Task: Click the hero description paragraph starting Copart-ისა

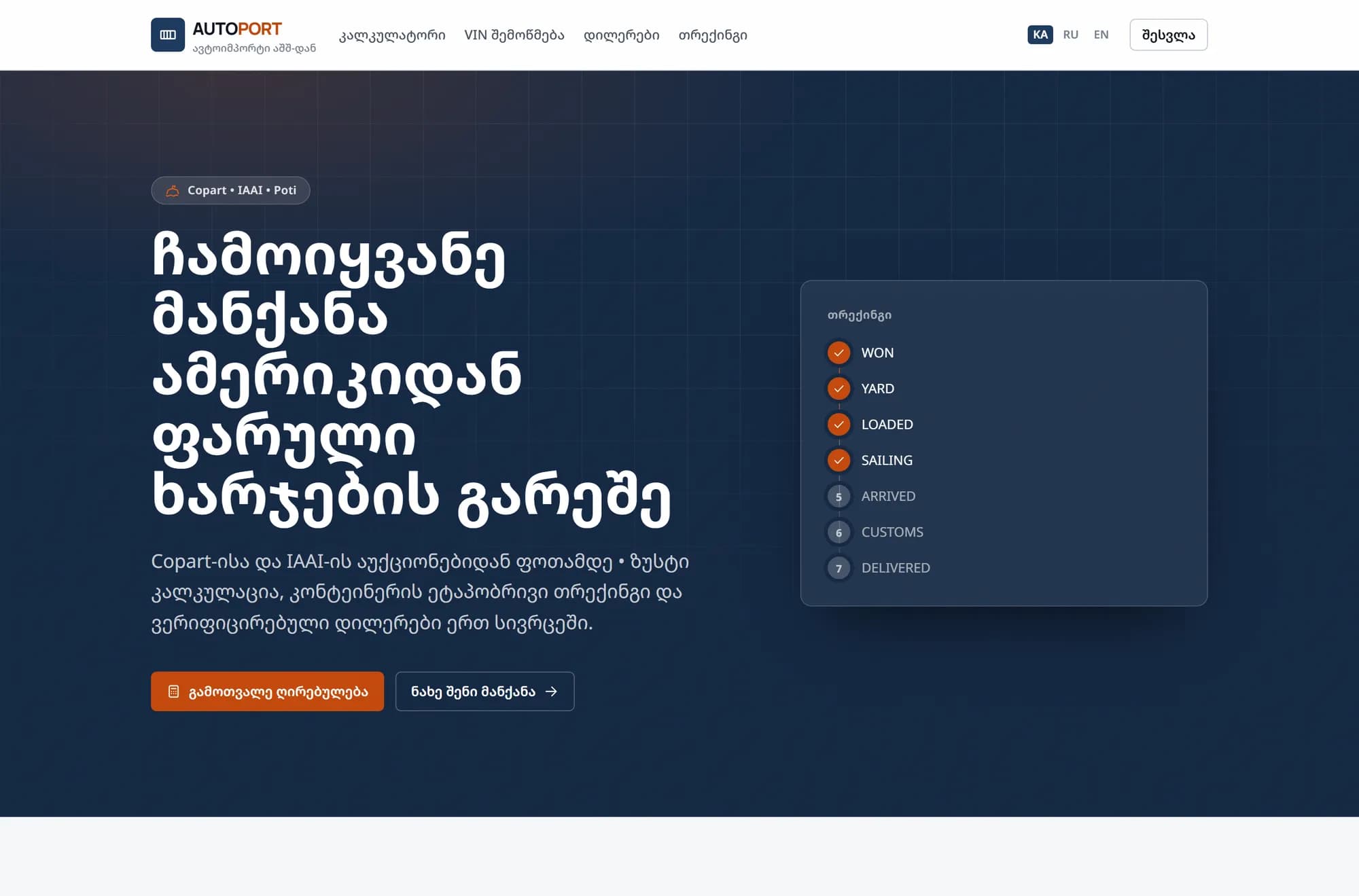Action: [x=420, y=592]
